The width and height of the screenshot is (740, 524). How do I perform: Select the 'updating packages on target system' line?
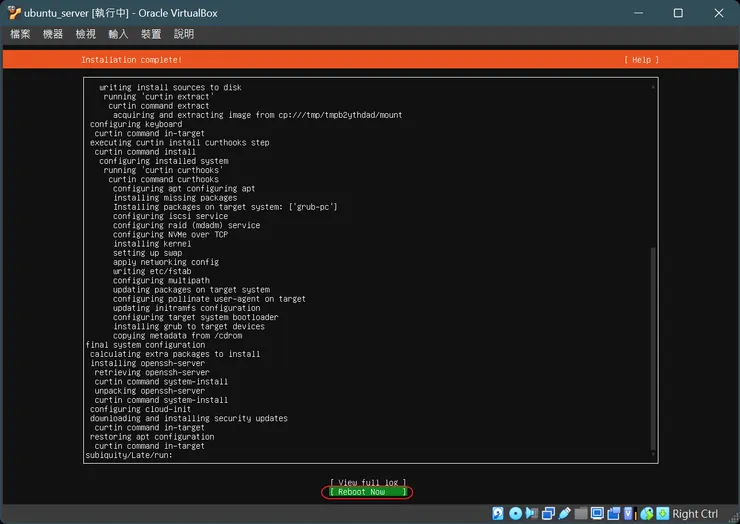coord(191,290)
